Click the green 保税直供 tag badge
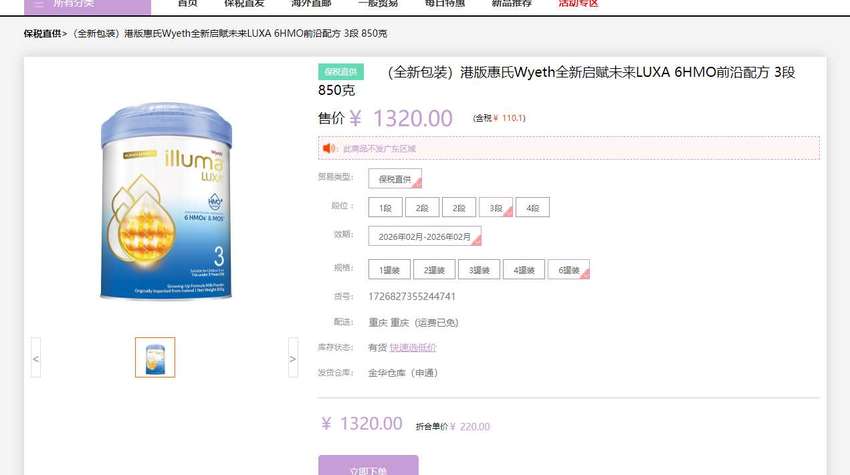 (x=340, y=72)
